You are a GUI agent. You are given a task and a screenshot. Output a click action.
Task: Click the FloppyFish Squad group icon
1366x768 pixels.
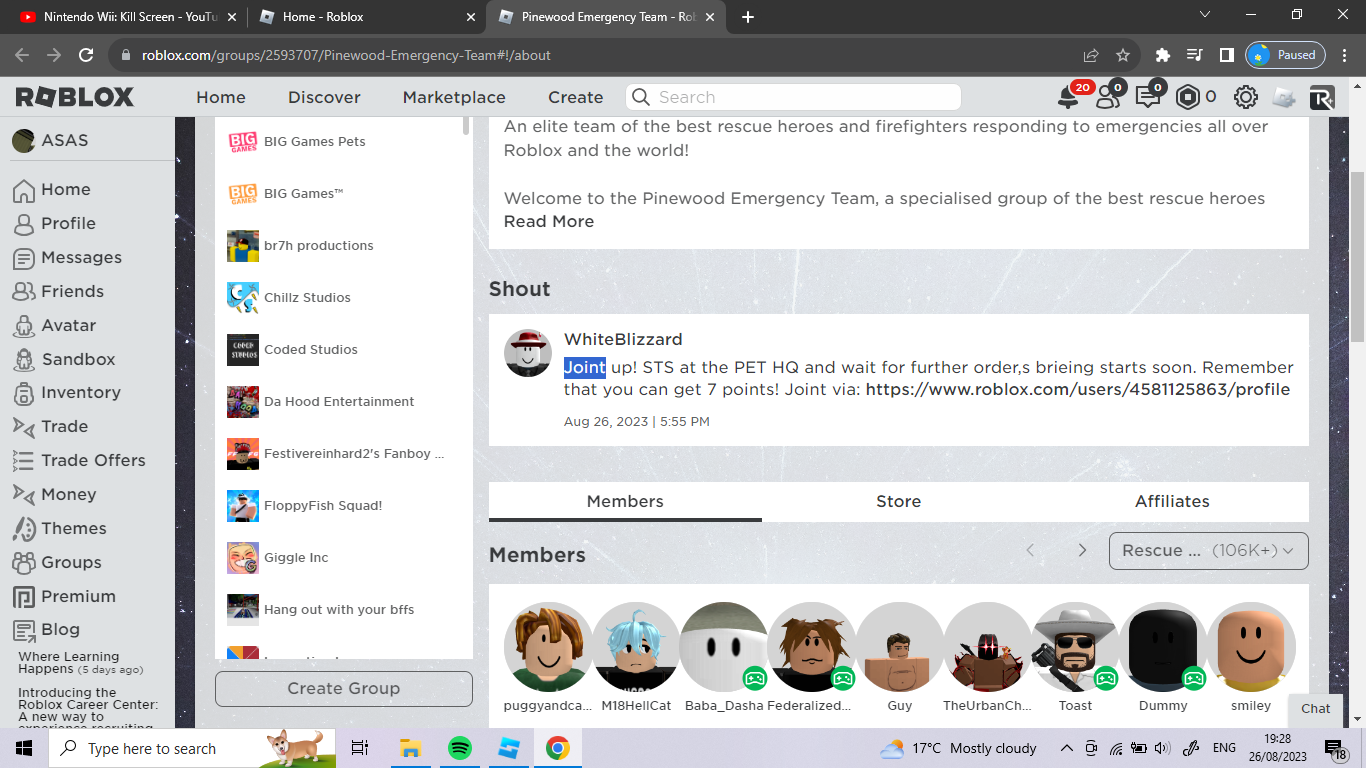pos(243,505)
